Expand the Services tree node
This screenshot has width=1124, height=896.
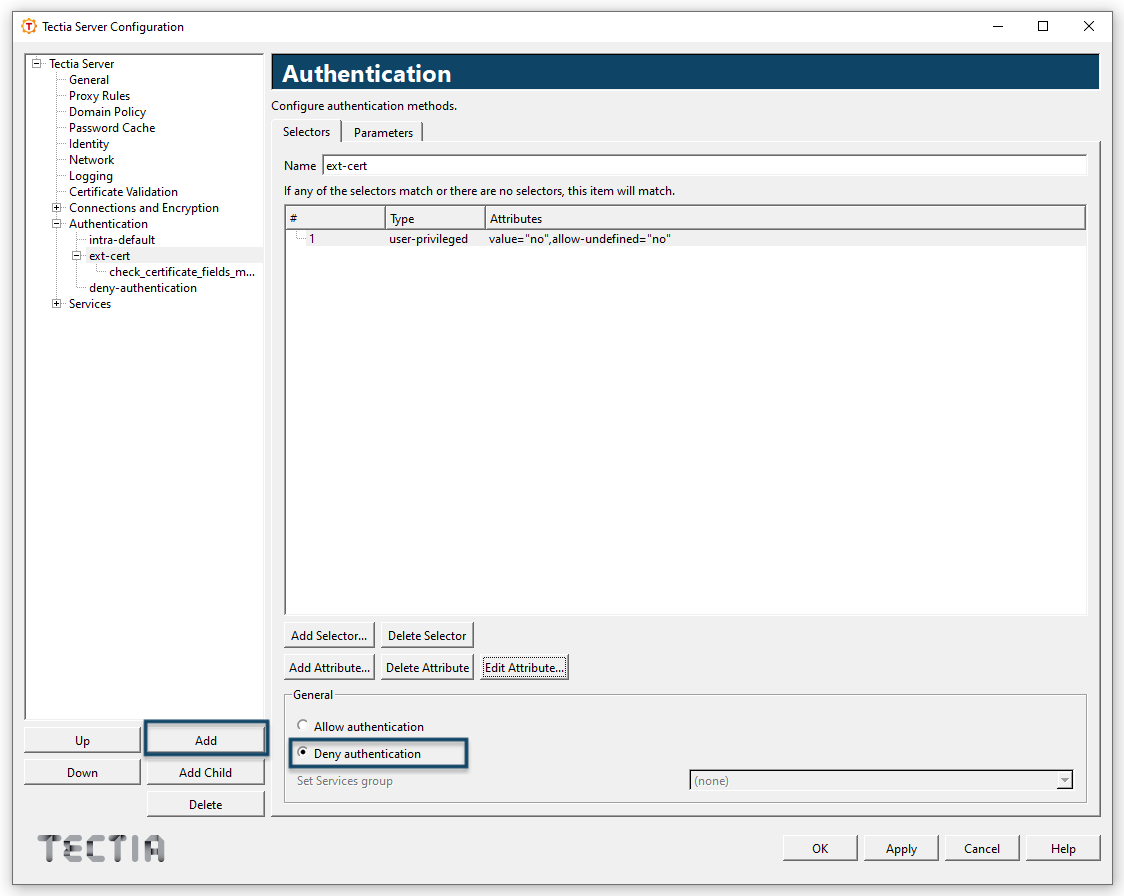(57, 304)
